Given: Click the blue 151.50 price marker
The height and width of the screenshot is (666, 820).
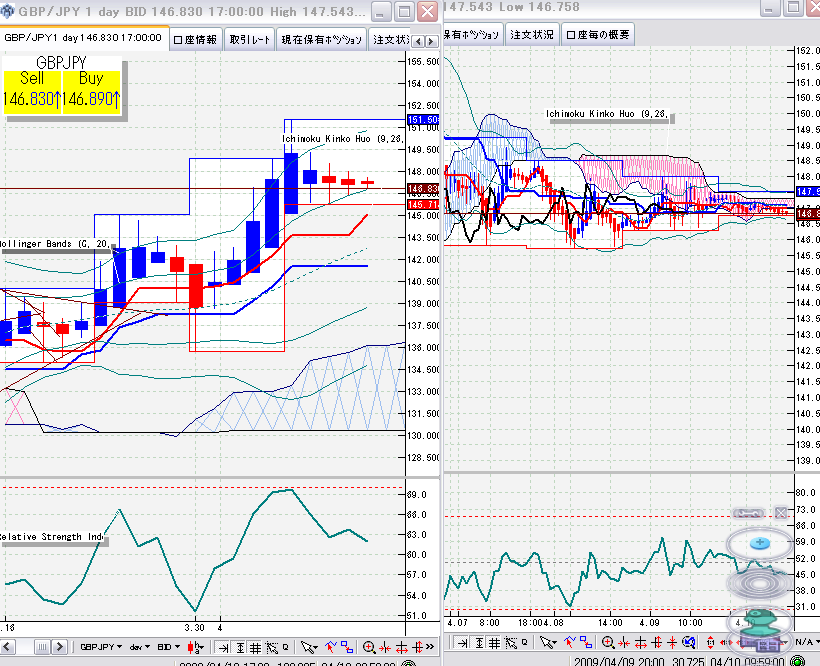Looking at the screenshot, I should pyautogui.click(x=423, y=120).
